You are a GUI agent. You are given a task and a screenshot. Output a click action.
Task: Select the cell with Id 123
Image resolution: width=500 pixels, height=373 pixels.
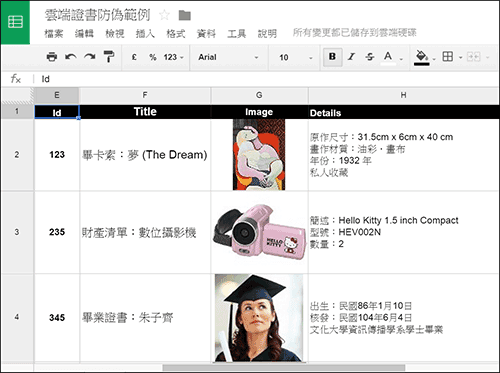(57, 155)
